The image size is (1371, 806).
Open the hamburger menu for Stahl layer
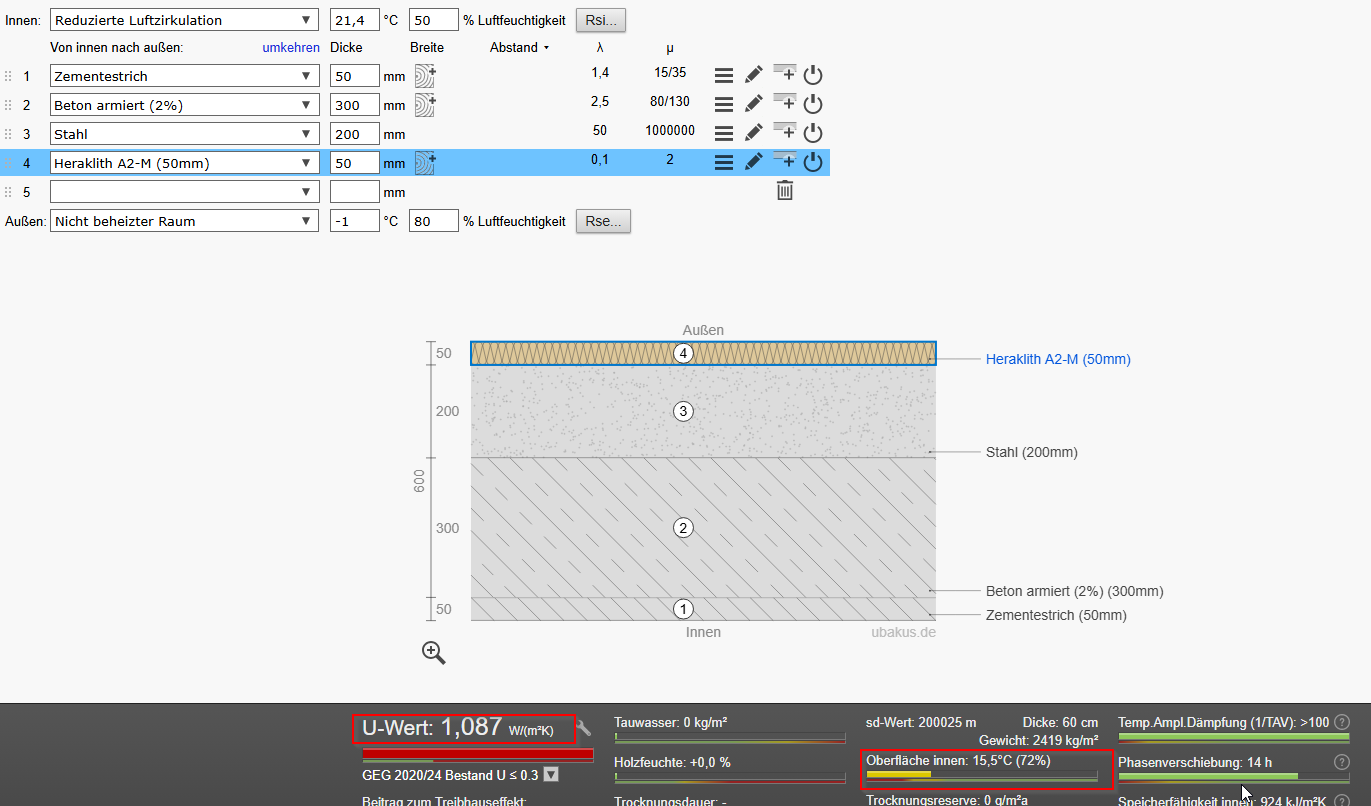[724, 133]
